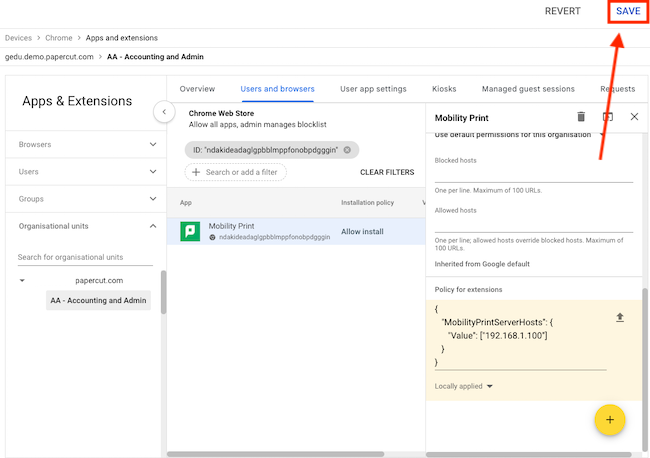Click the details panel vertical scrollbar
Screen dimensions: 650x458
tap(645, 369)
